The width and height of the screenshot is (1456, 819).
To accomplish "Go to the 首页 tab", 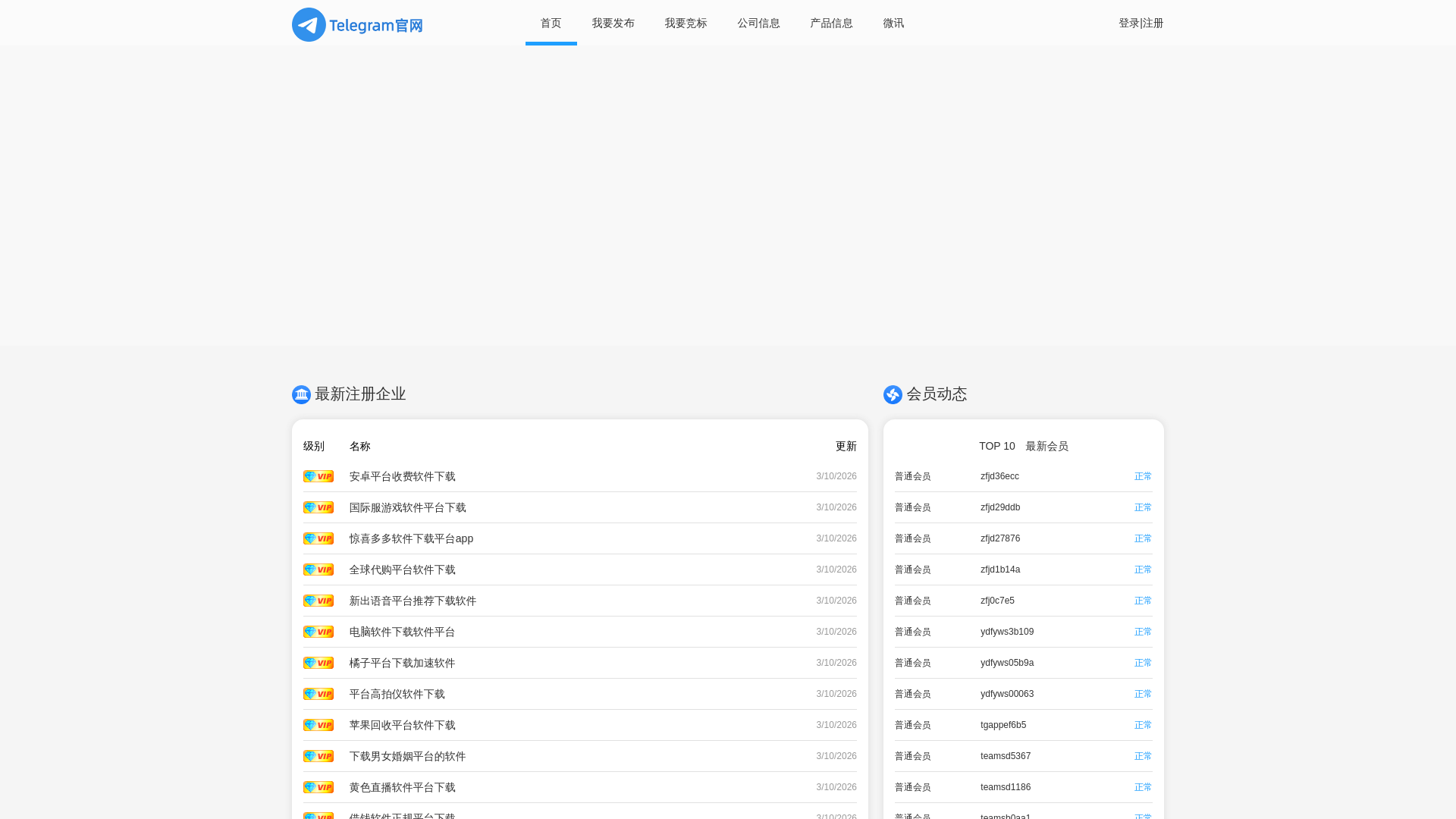I will pos(551,23).
